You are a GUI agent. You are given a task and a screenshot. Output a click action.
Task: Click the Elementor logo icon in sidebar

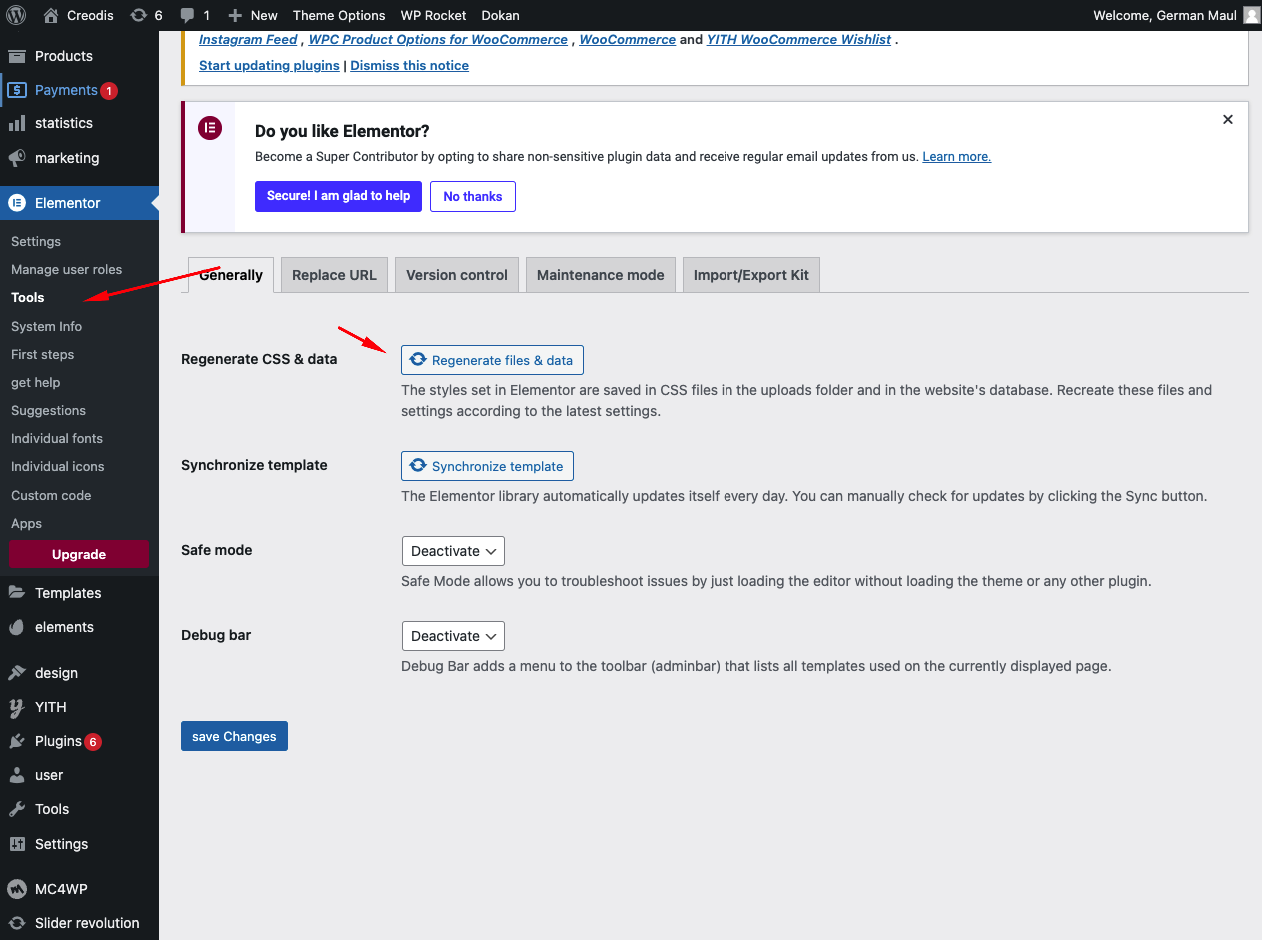pyautogui.click(x=17, y=203)
